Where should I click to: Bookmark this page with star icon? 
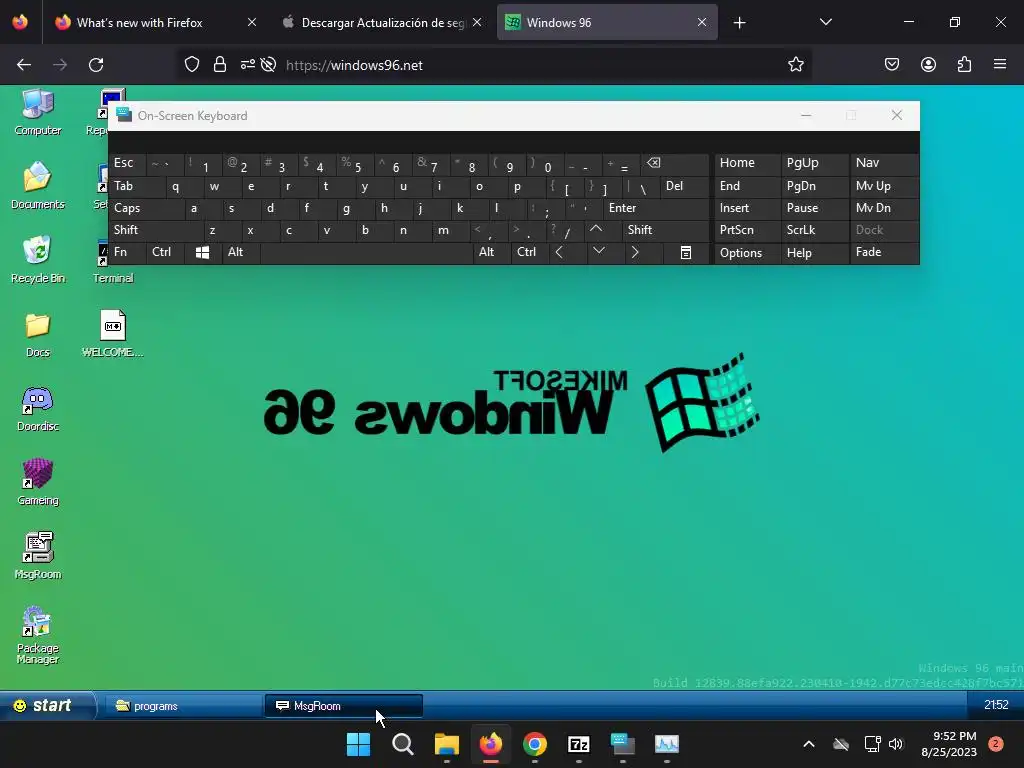pyautogui.click(x=795, y=65)
